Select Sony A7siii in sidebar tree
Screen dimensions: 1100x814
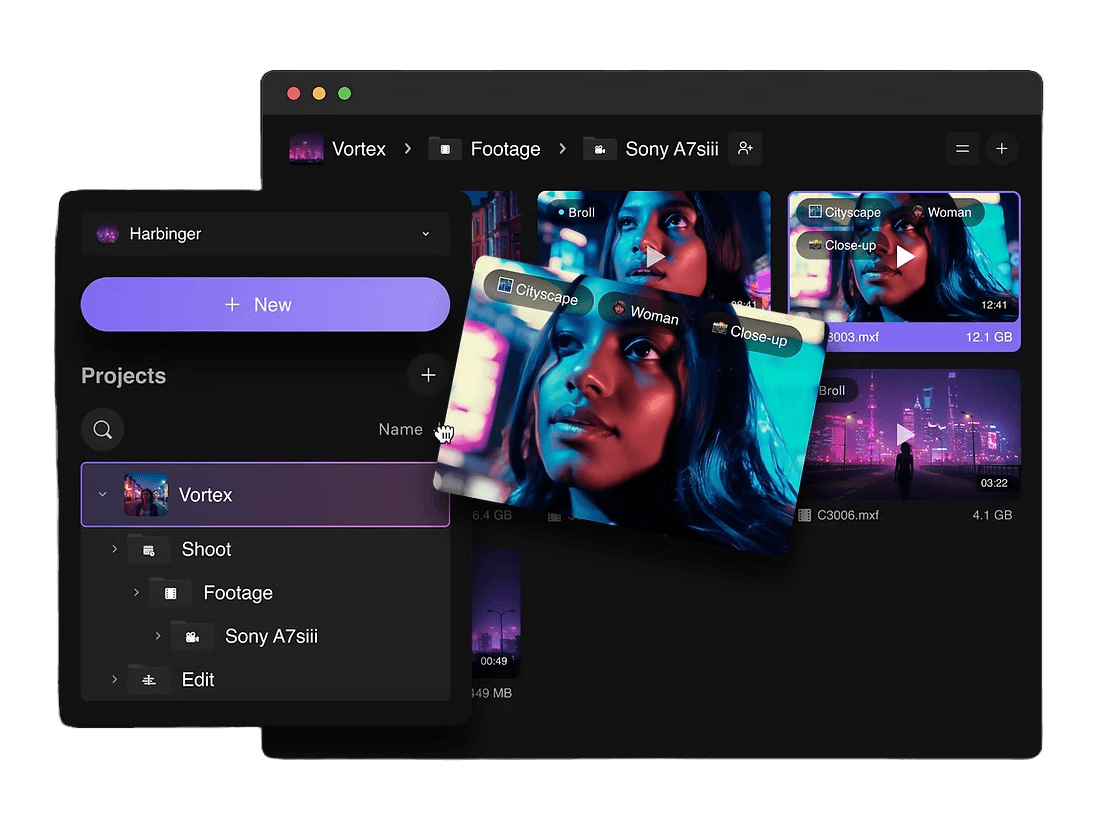pyautogui.click(x=271, y=636)
